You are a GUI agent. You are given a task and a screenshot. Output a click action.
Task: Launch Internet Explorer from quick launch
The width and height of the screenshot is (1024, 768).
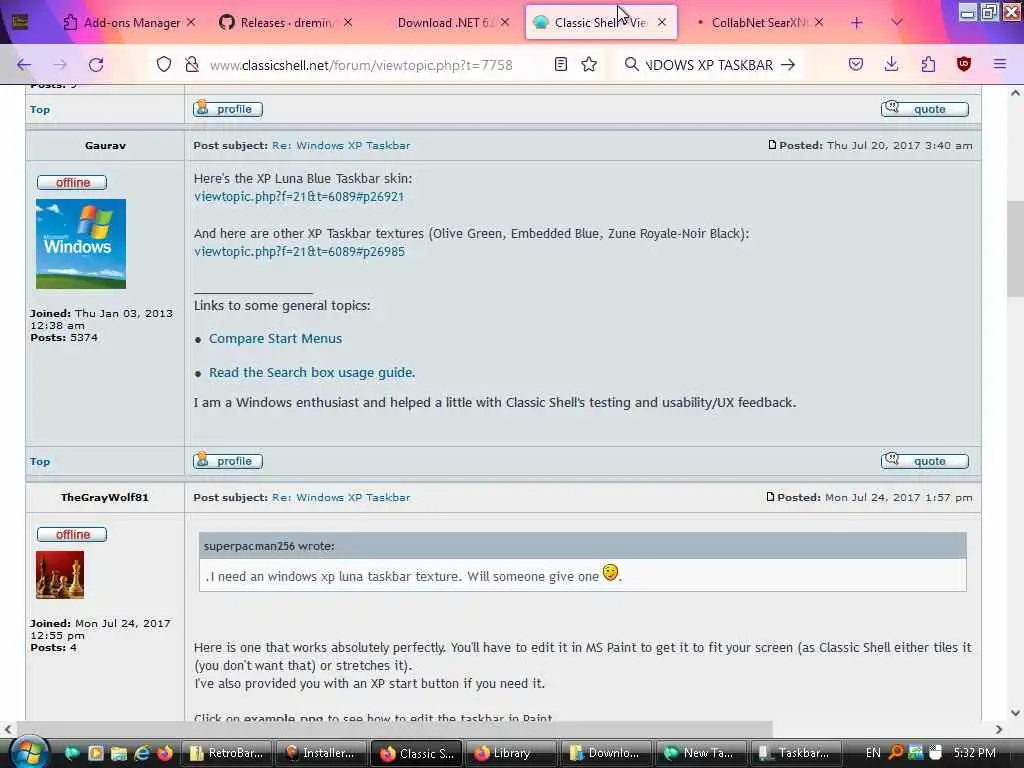click(142, 753)
